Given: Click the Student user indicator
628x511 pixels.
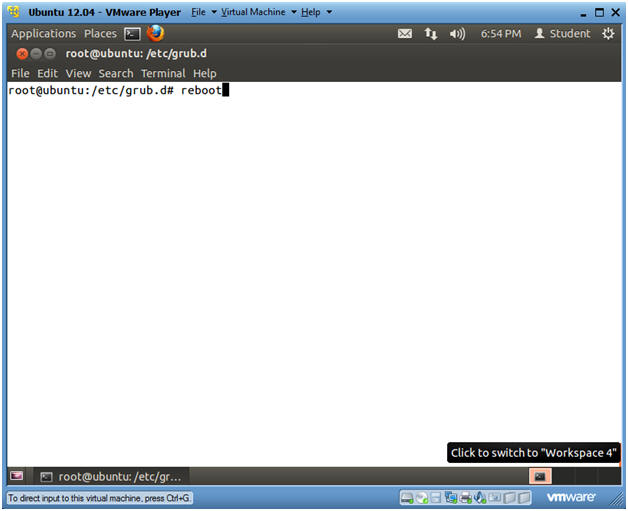Looking at the screenshot, I should point(562,34).
